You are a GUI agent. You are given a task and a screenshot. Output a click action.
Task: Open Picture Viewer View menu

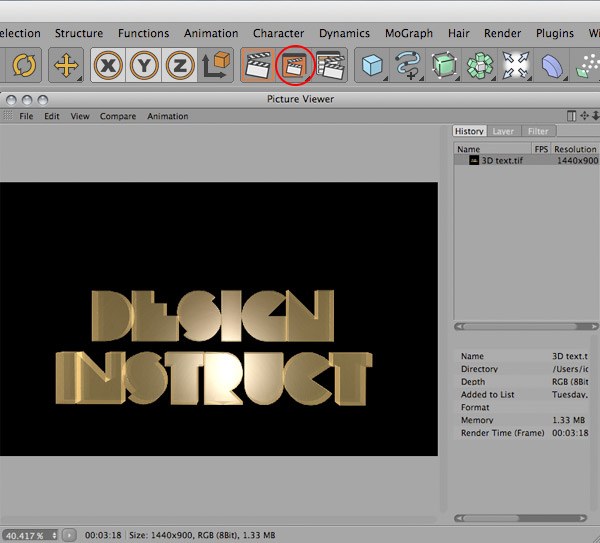coord(80,116)
